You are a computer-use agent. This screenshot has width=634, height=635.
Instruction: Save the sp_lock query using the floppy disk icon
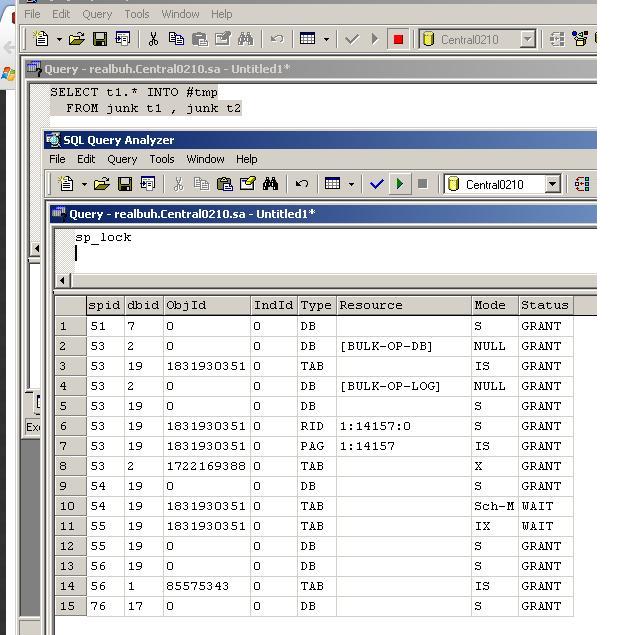[x=125, y=184]
